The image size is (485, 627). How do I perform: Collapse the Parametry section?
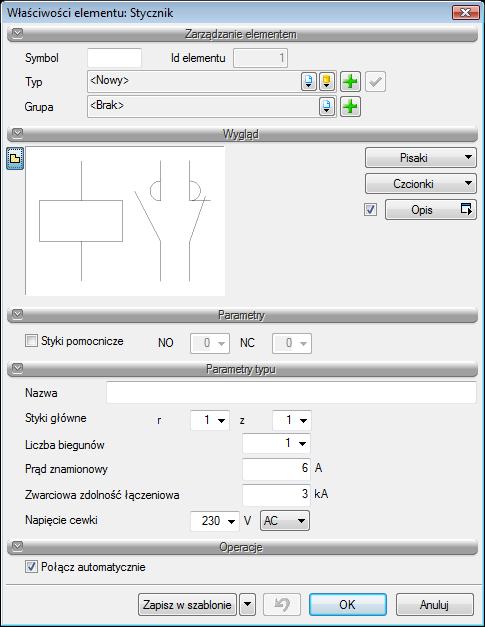coord(17,314)
